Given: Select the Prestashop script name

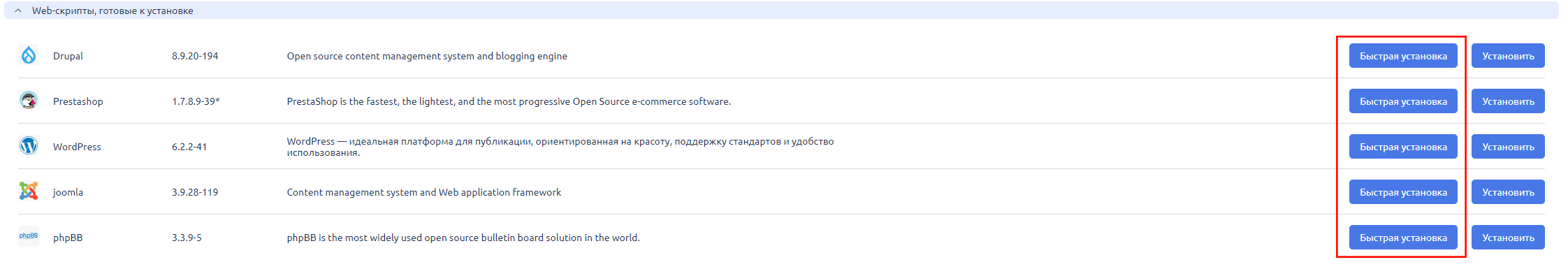Looking at the screenshot, I should pyautogui.click(x=78, y=101).
